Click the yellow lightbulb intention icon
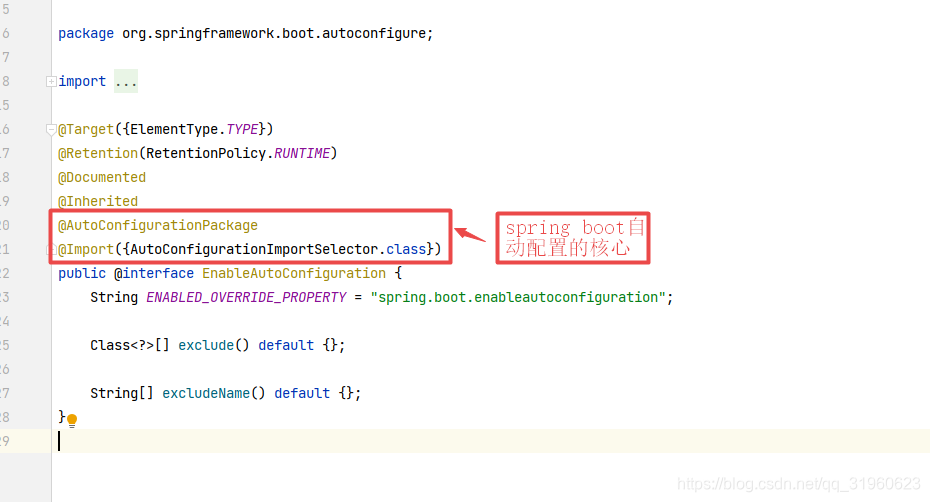 point(72,420)
